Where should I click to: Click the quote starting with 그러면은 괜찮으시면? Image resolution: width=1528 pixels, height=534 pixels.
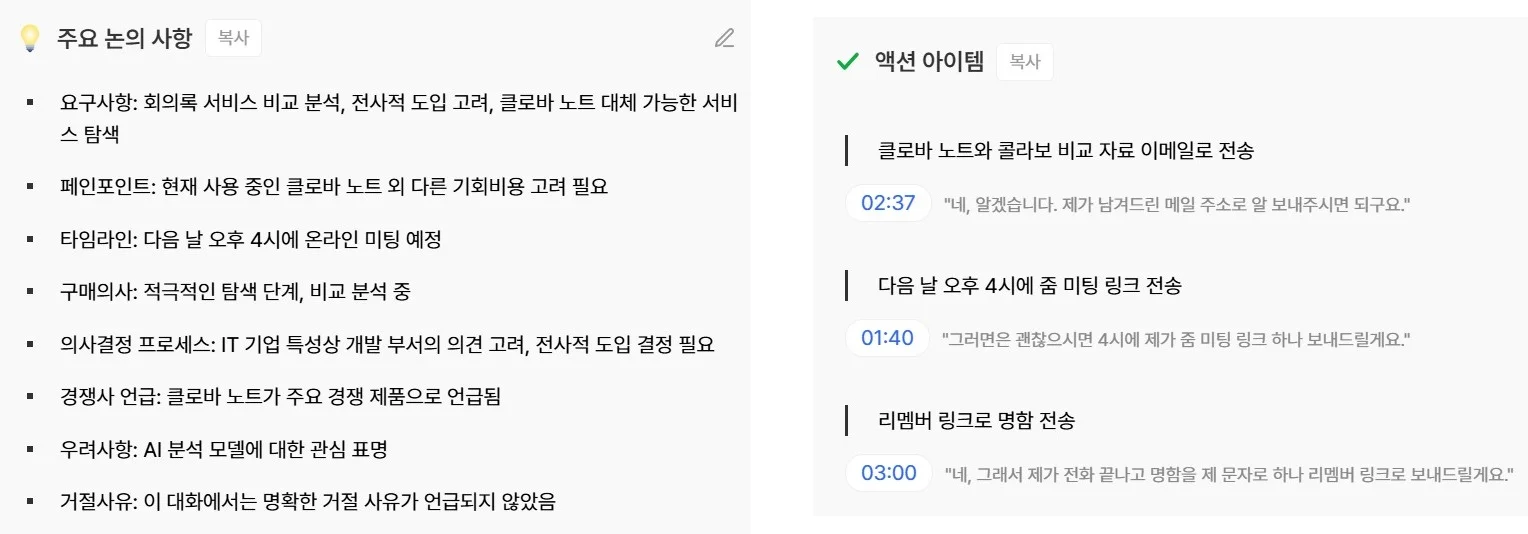(1175, 340)
